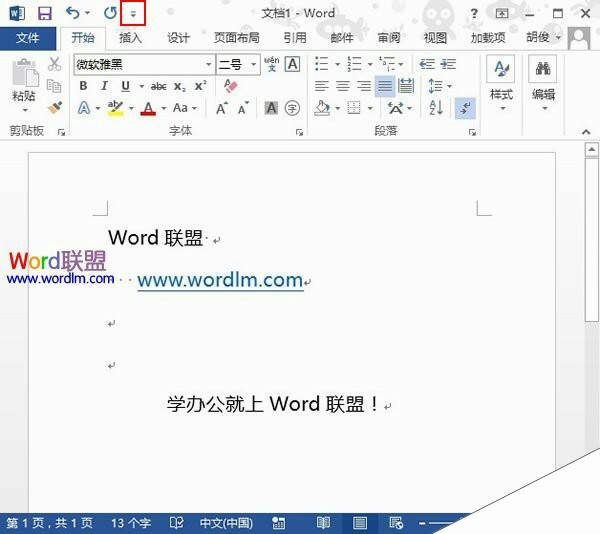Image resolution: width=600 pixels, height=534 pixels.
Task: Apply the yellow text highlight color
Action: (115, 108)
